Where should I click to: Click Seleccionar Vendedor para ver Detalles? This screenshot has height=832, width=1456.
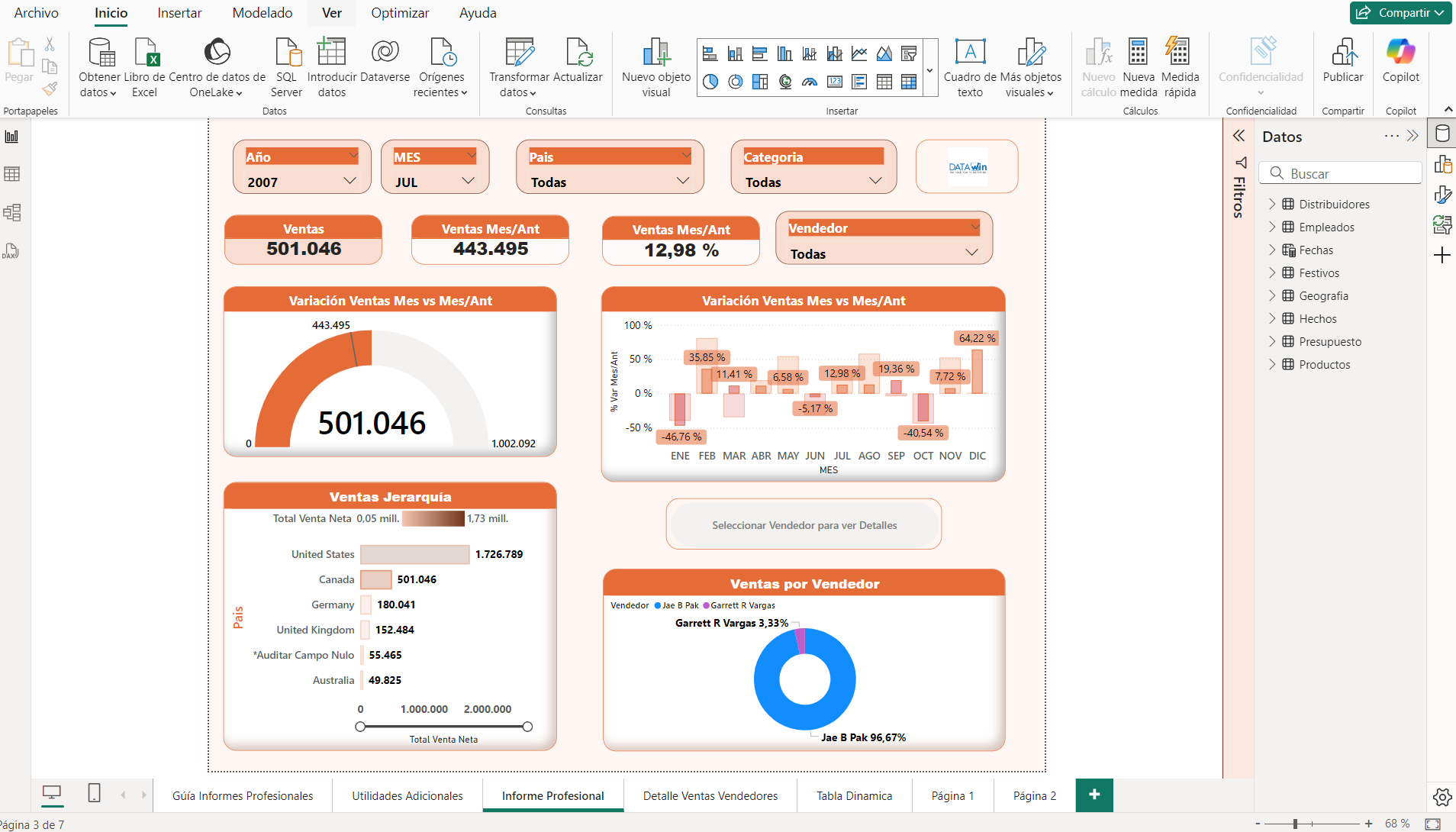tap(804, 525)
